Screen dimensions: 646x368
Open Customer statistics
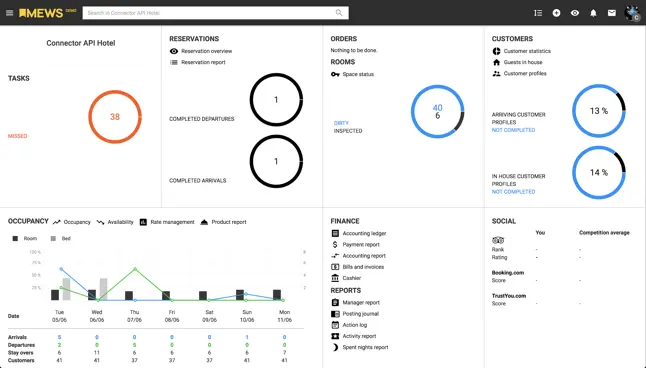click(527, 51)
